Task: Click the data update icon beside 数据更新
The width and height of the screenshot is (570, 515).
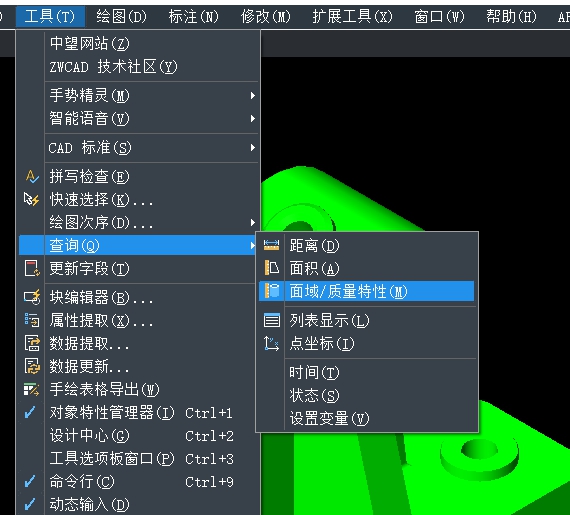Action: pos(32,366)
